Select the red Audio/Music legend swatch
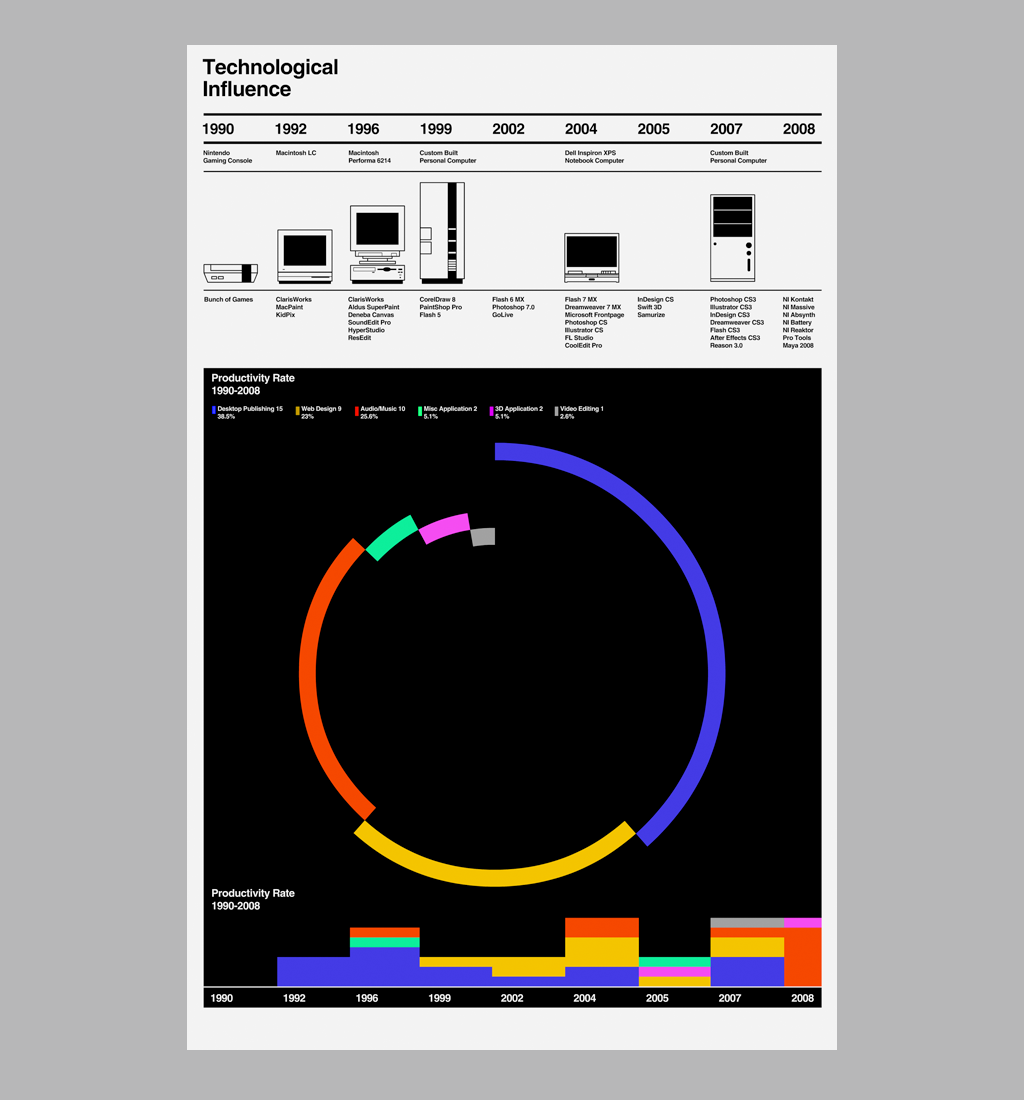The height and width of the screenshot is (1100, 1024). click(x=356, y=411)
